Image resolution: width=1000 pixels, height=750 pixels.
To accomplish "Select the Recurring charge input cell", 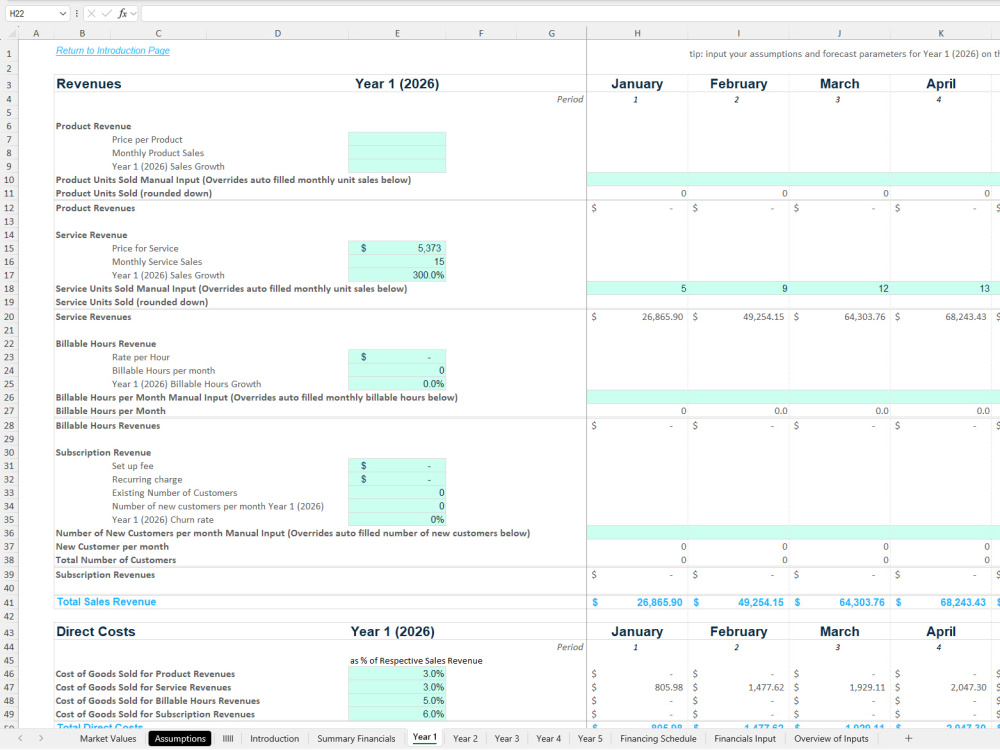I will click(x=397, y=479).
